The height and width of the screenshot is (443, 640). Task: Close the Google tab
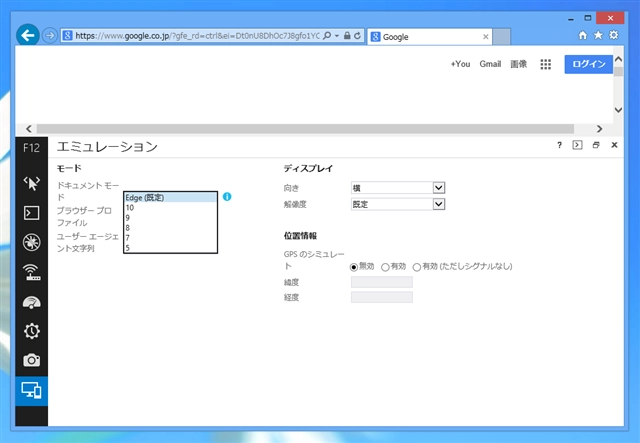point(486,37)
